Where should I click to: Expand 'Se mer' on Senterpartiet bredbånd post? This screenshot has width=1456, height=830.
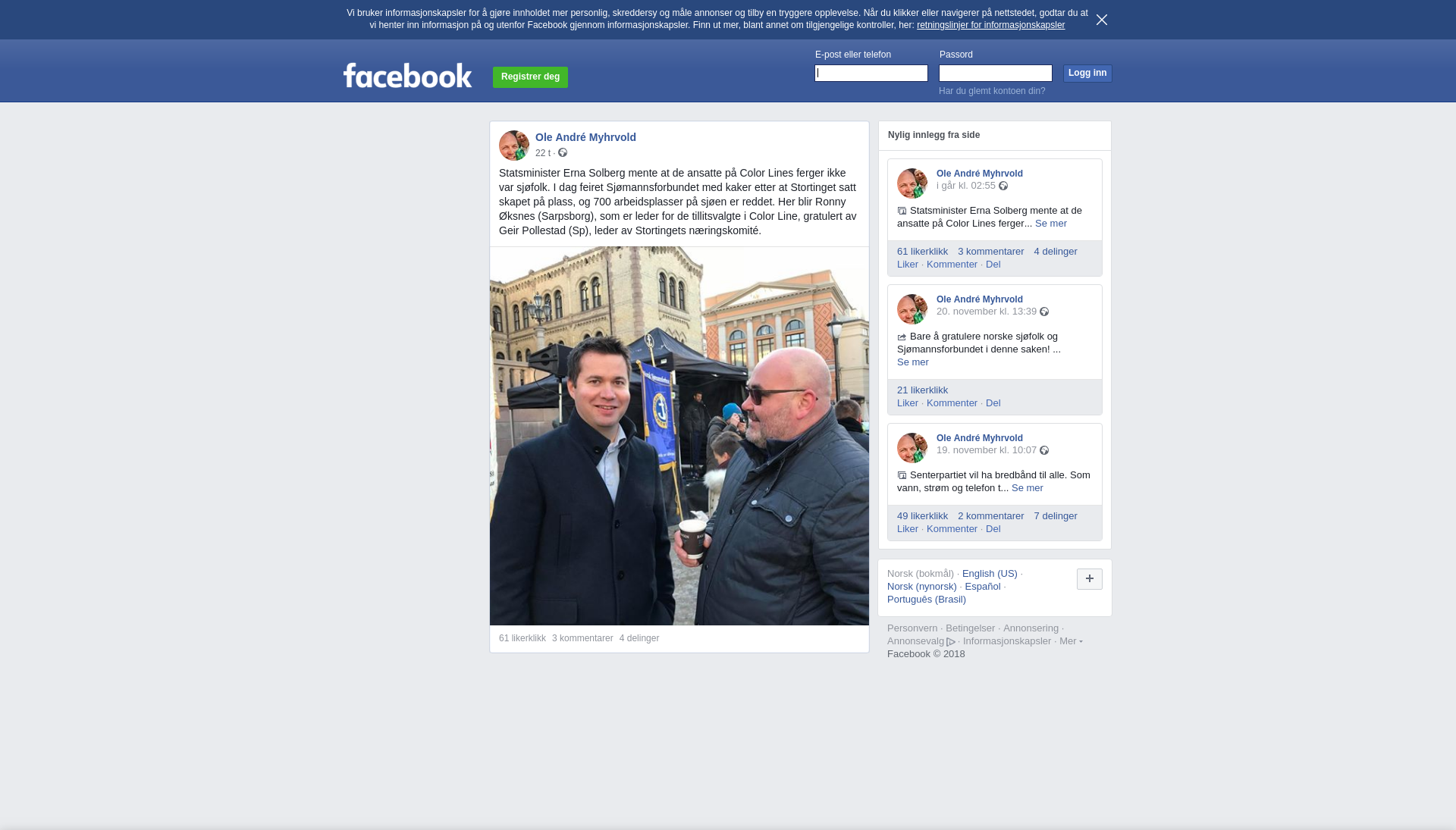(x=1028, y=488)
